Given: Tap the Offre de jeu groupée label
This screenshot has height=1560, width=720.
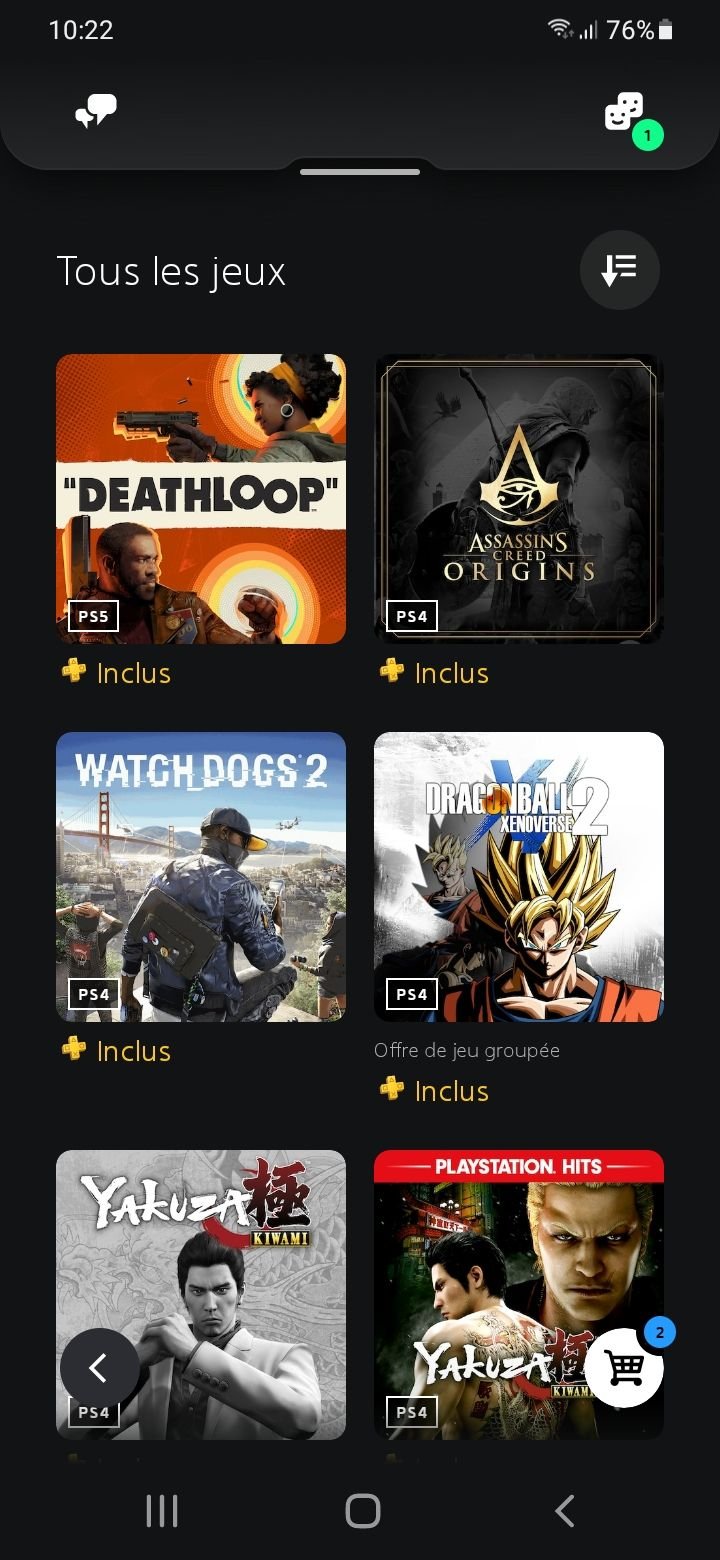Looking at the screenshot, I should pos(467,1051).
